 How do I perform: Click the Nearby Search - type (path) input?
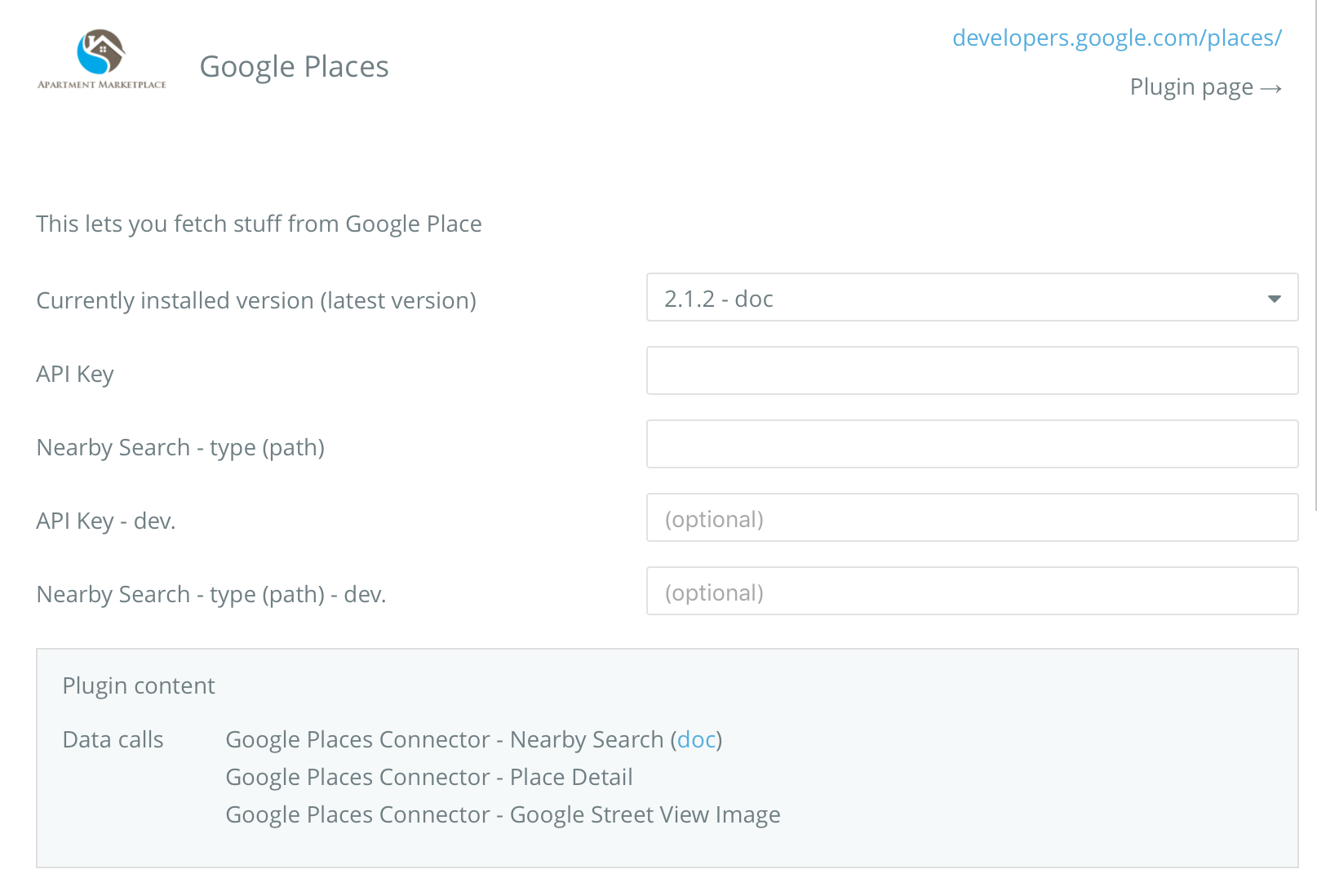tap(971, 445)
